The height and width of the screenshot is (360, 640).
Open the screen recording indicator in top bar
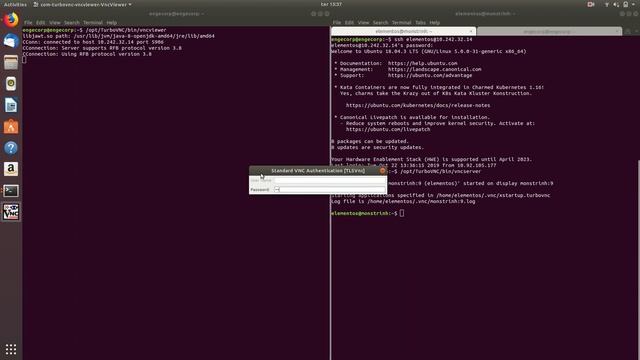pyautogui.click(x=591, y=4)
